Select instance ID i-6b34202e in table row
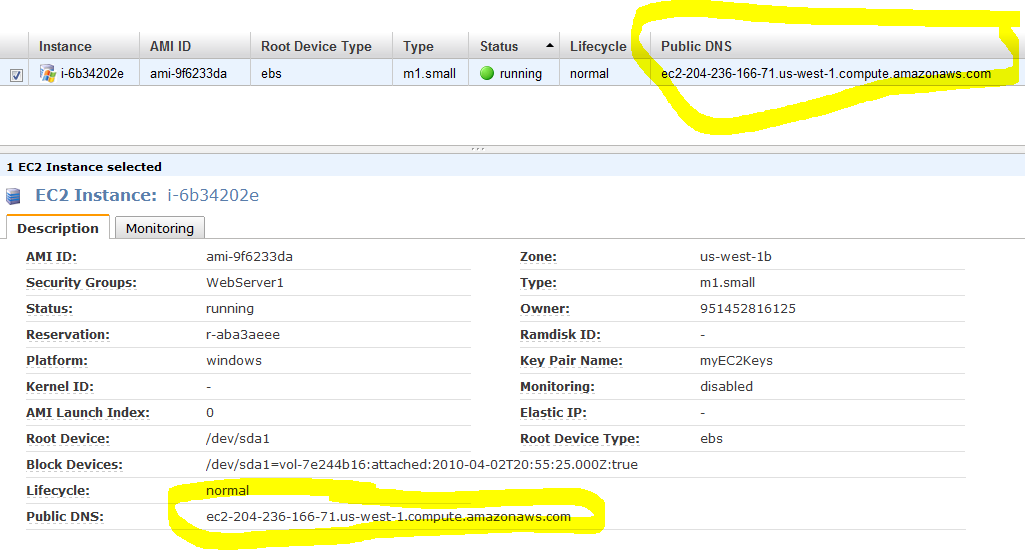Screen dimensions: 1025x550 [92, 73]
